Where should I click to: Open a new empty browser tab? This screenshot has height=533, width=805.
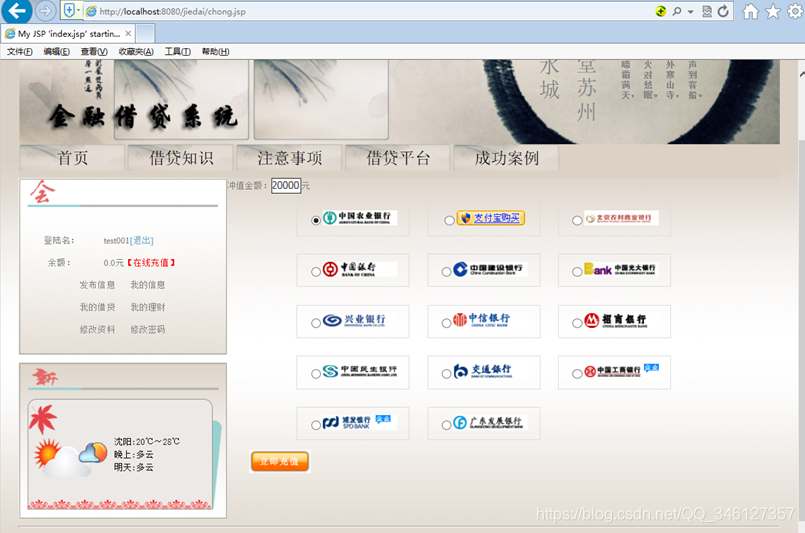point(145,34)
